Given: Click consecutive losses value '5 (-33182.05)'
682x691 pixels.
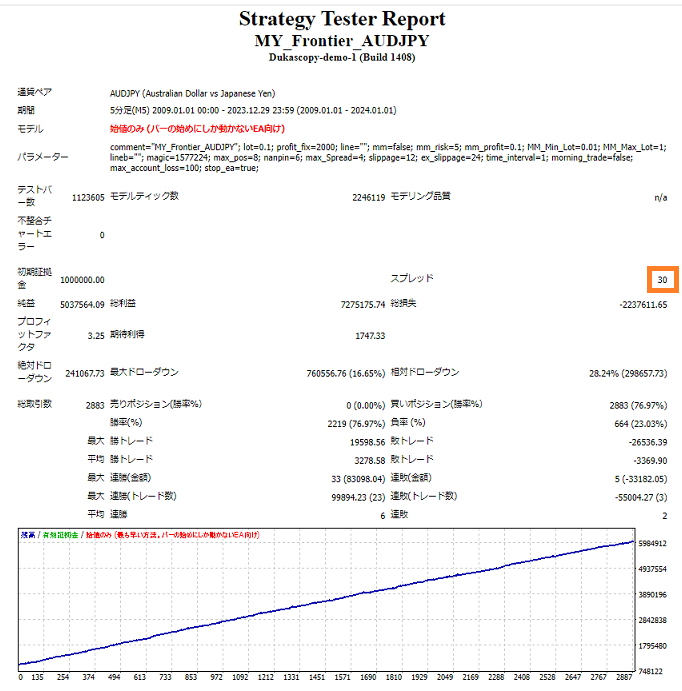Looking at the screenshot, I should tap(641, 479).
